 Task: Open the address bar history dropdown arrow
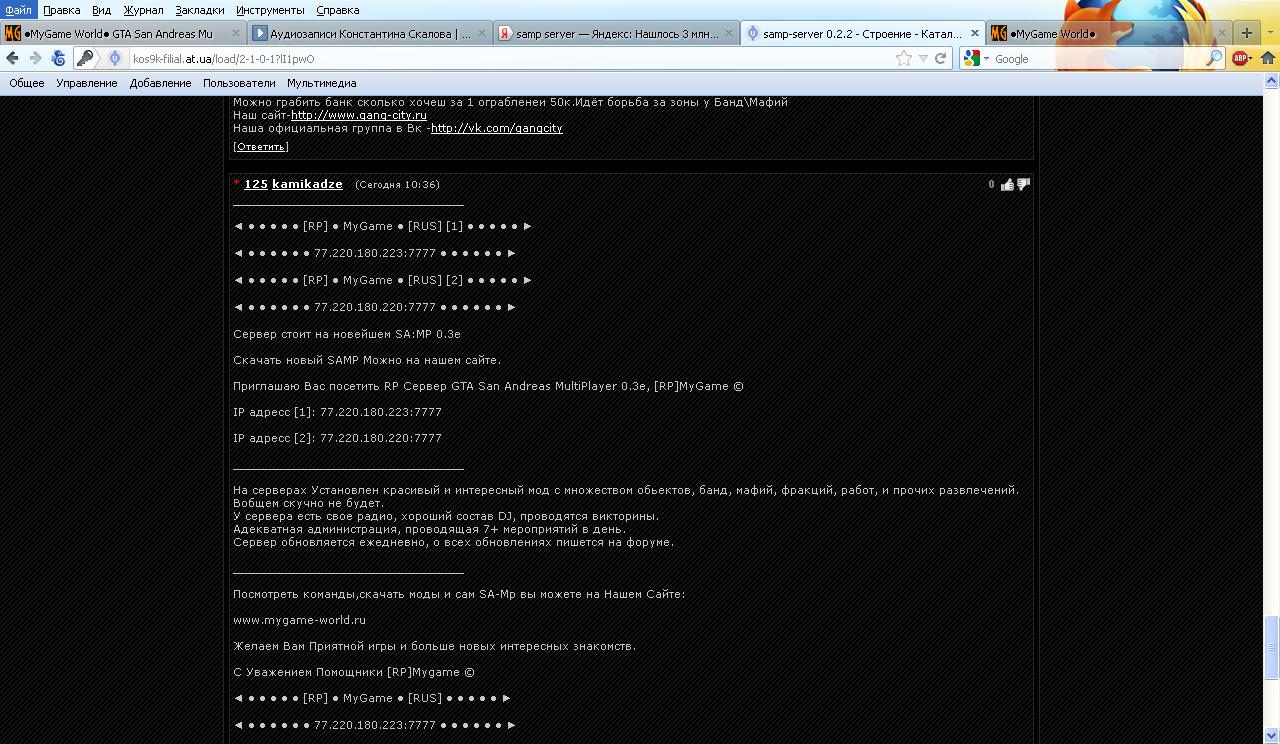pyautogui.click(x=923, y=59)
